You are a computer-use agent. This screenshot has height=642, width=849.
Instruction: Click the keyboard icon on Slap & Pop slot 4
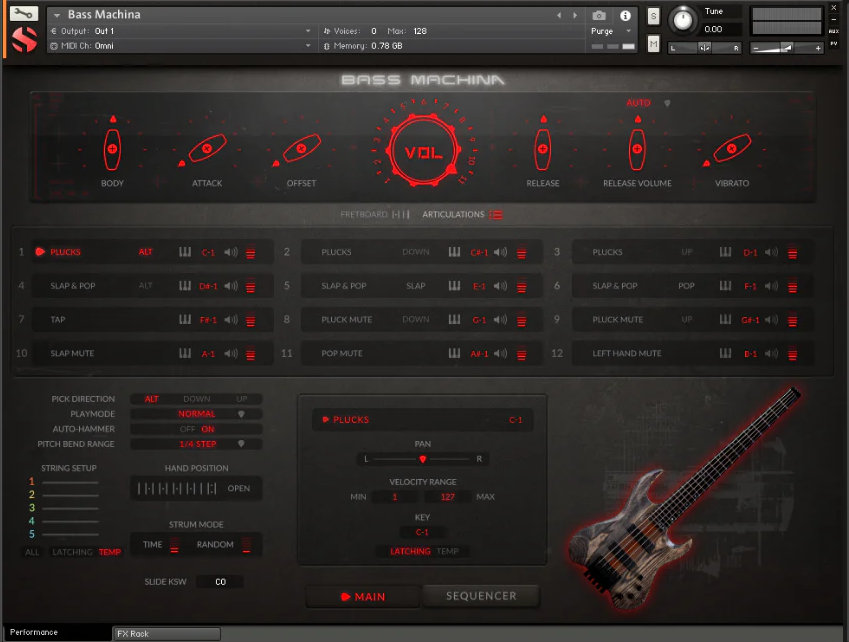point(185,286)
